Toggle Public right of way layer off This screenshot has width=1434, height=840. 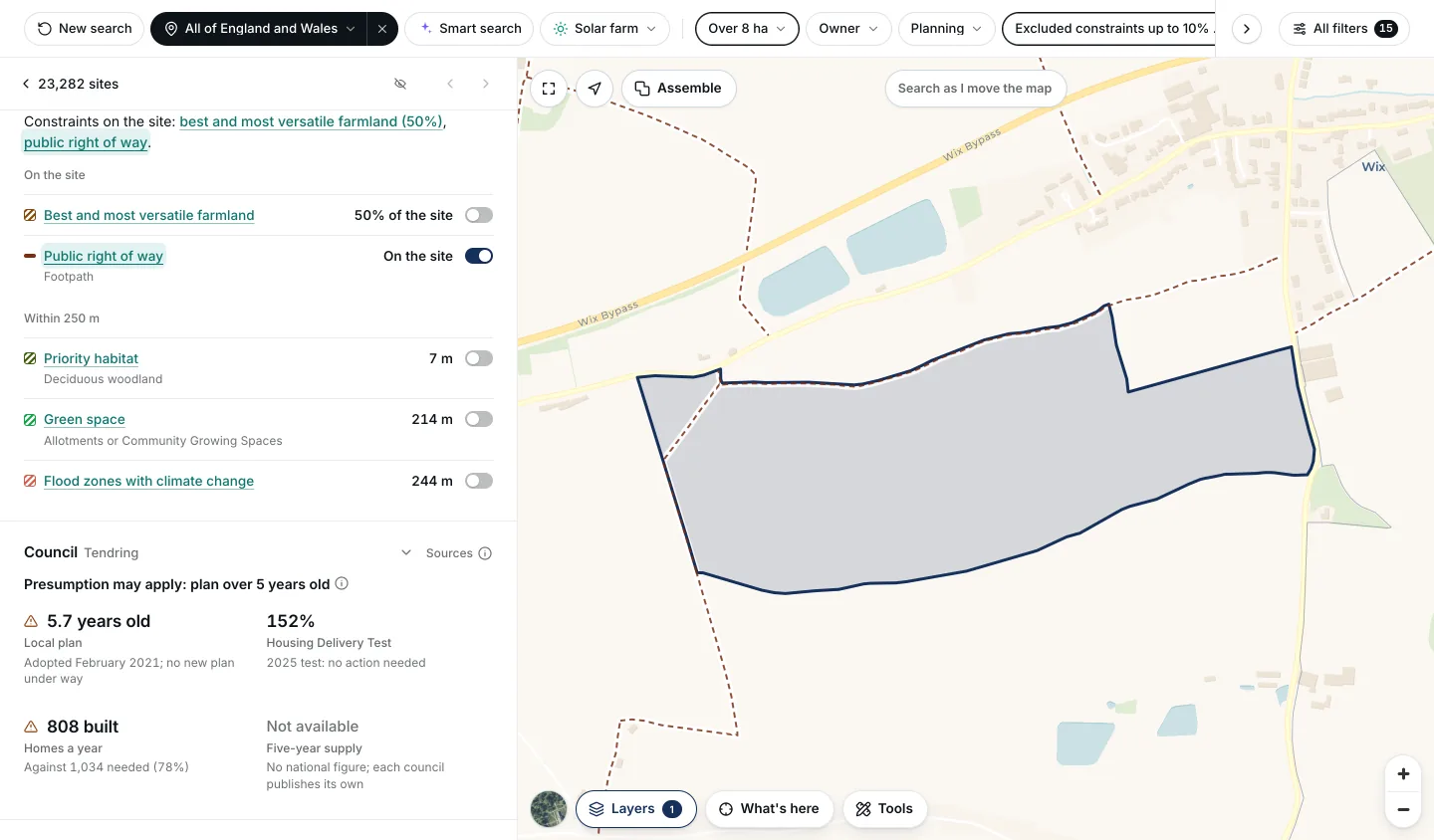(x=479, y=256)
